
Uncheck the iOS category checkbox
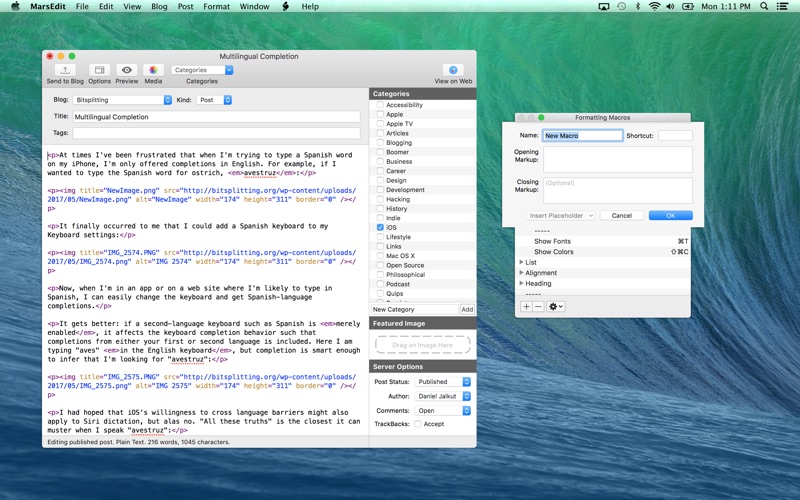(380, 228)
